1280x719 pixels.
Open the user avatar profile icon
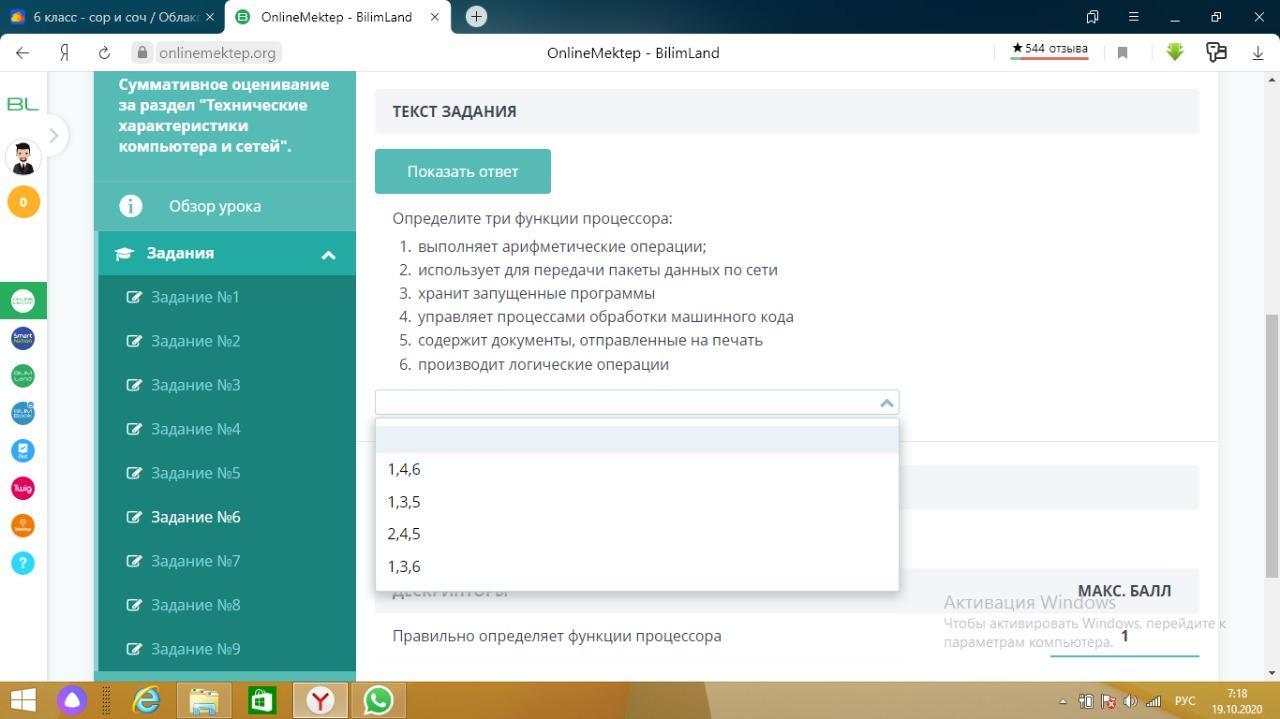(23, 157)
